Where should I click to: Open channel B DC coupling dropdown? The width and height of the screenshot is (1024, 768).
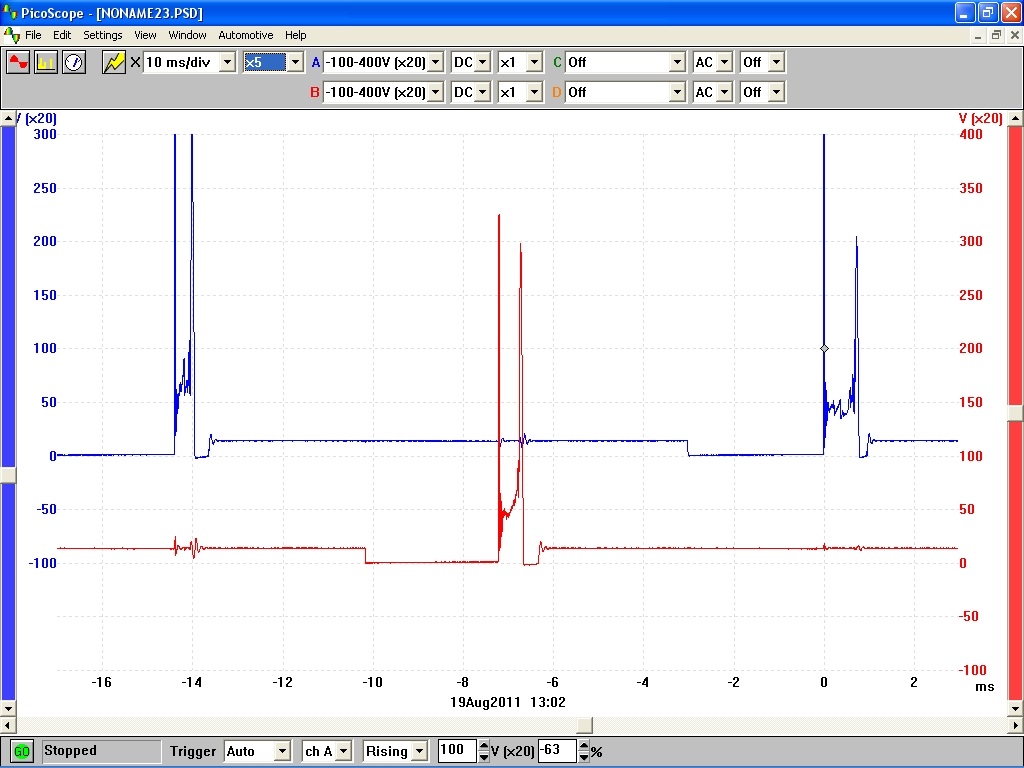483,92
